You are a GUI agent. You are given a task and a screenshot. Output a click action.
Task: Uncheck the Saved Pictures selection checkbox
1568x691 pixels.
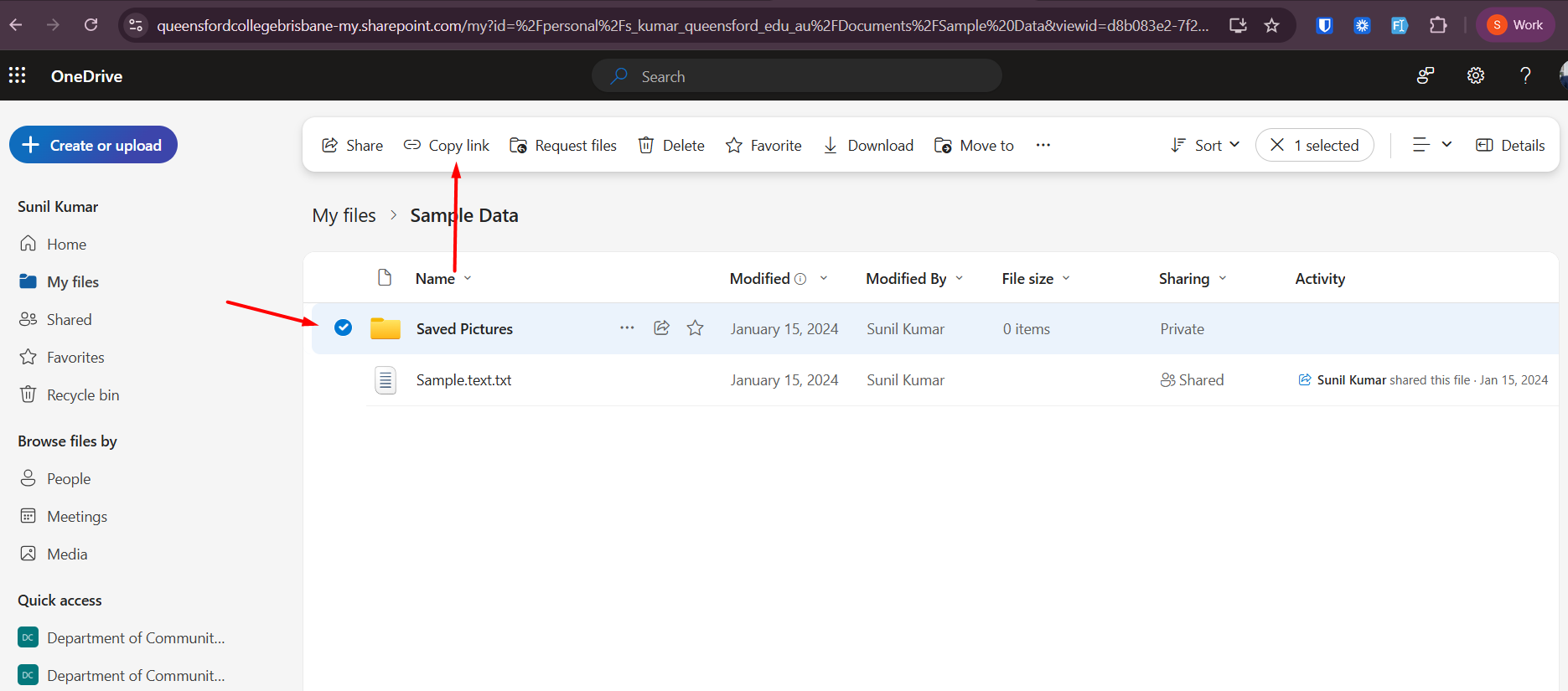pos(343,327)
